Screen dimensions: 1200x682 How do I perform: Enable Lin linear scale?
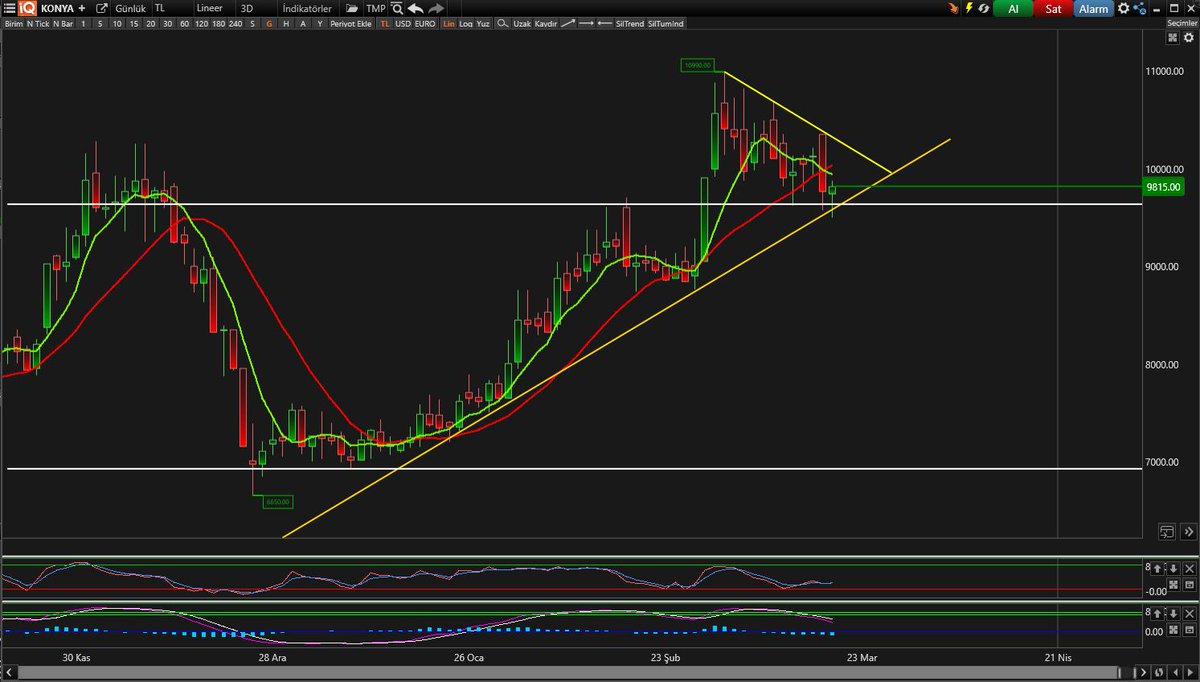coord(449,22)
